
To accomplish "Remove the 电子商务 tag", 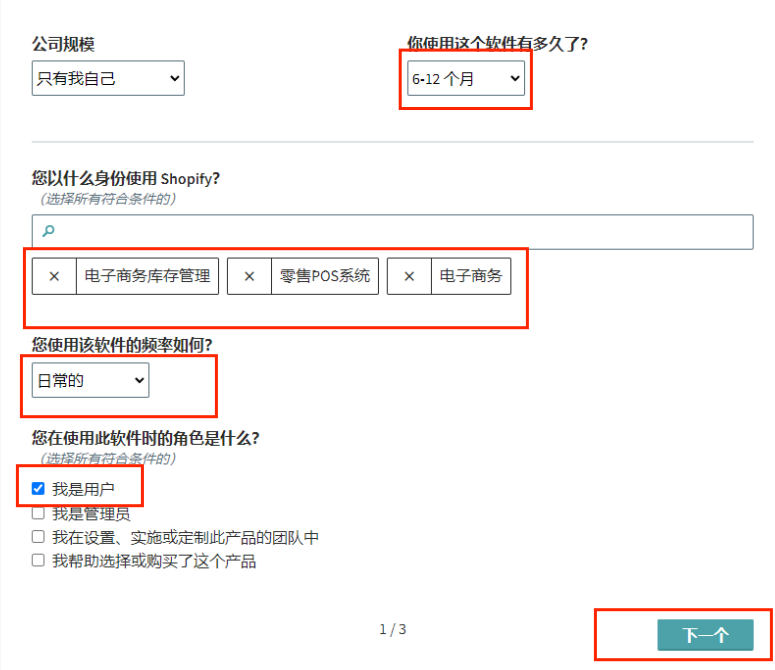I will [409, 277].
